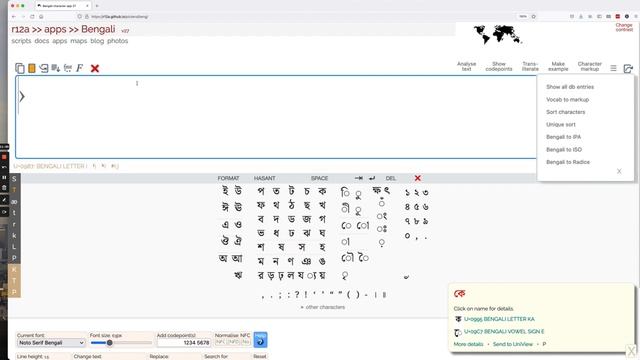Select 'Bengali to ISO' option

(564, 149)
